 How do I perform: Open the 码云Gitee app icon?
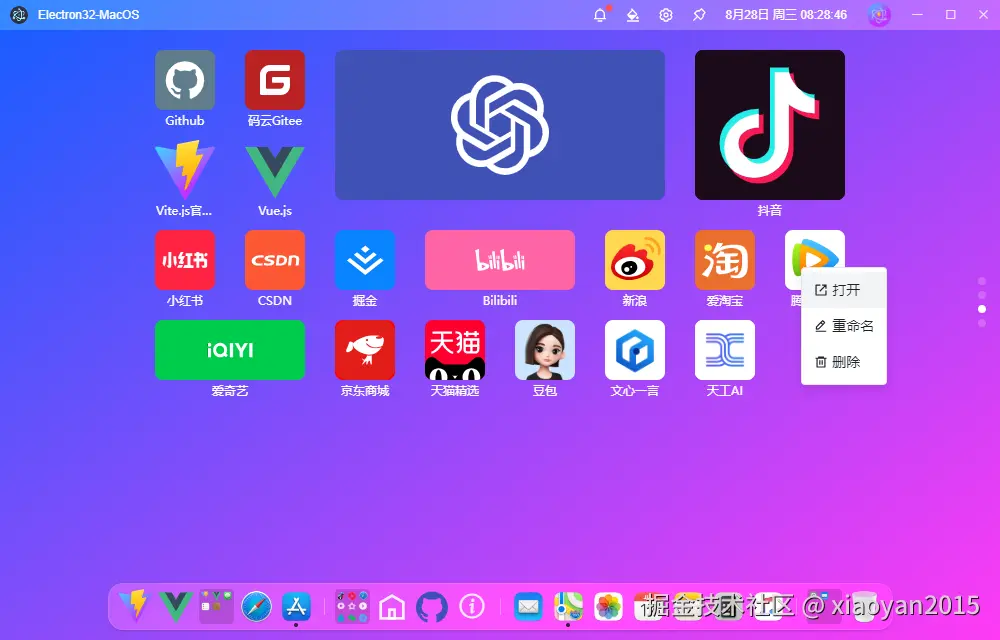tap(275, 80)
